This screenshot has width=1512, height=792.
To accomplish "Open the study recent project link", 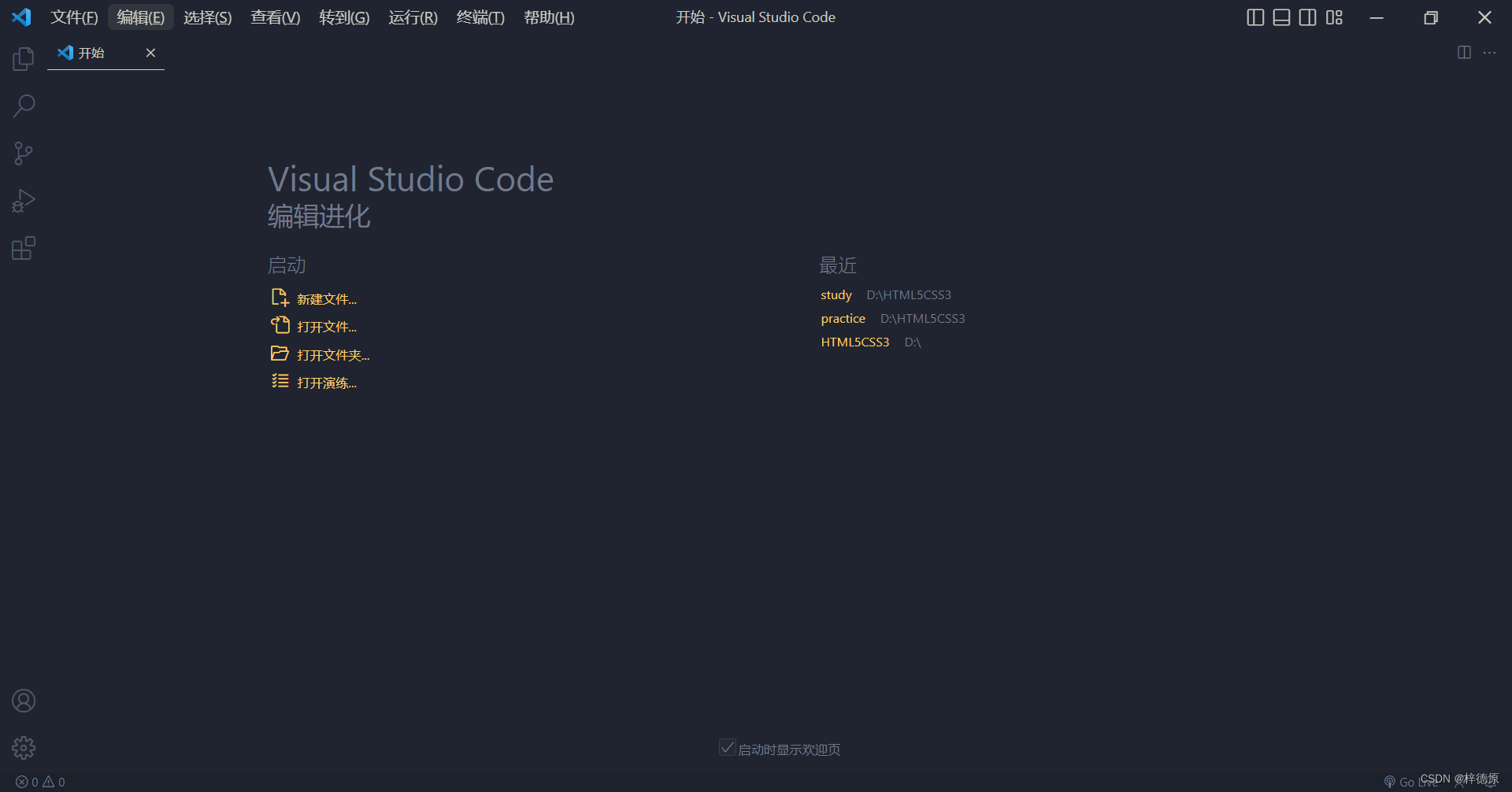I will click(836, 294).
